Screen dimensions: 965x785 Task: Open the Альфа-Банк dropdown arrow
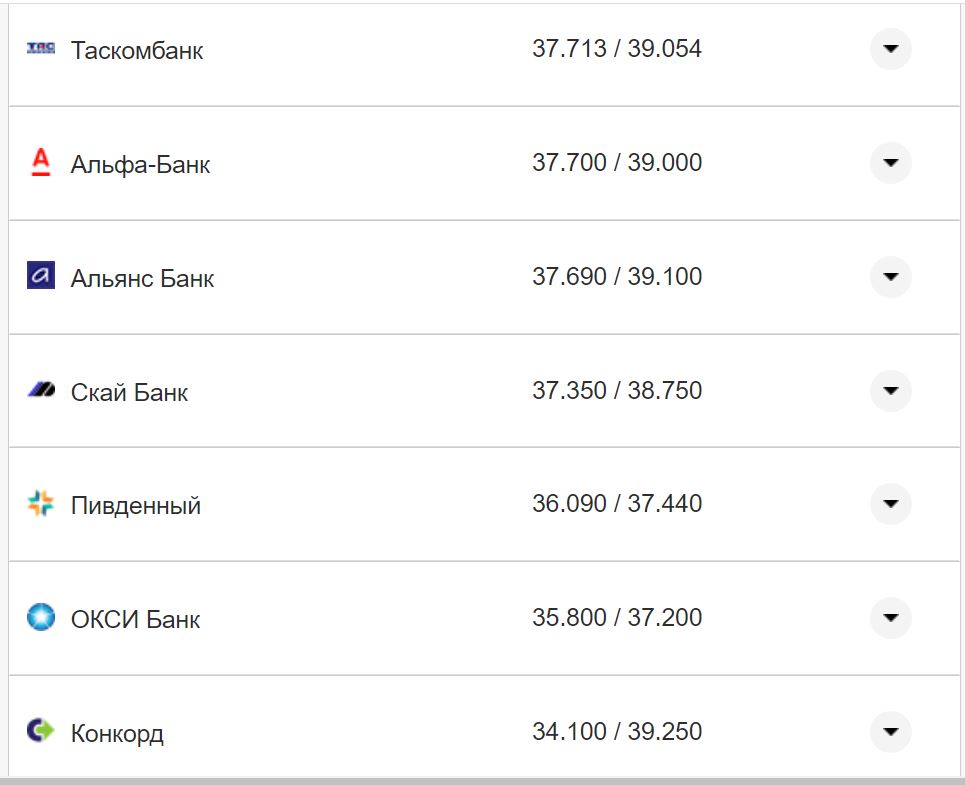coord(890,163)
